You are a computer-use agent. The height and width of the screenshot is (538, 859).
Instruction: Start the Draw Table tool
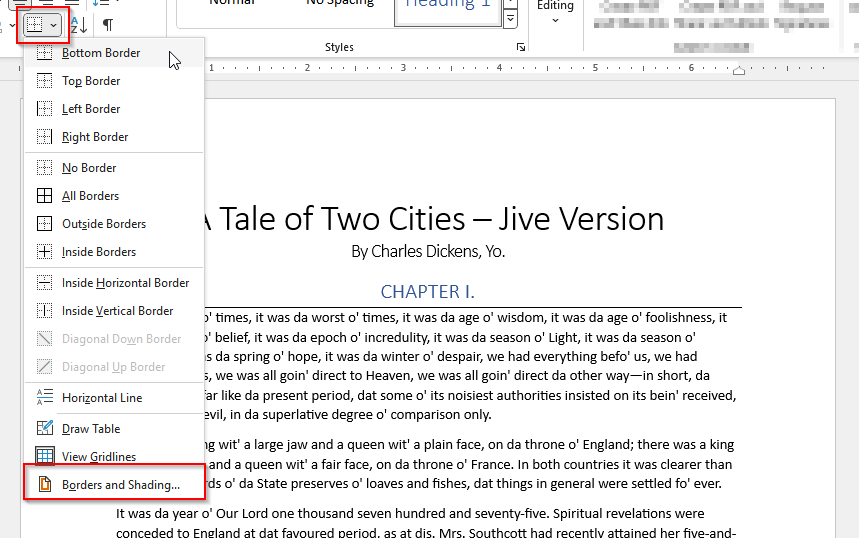[x=90, y=429]
